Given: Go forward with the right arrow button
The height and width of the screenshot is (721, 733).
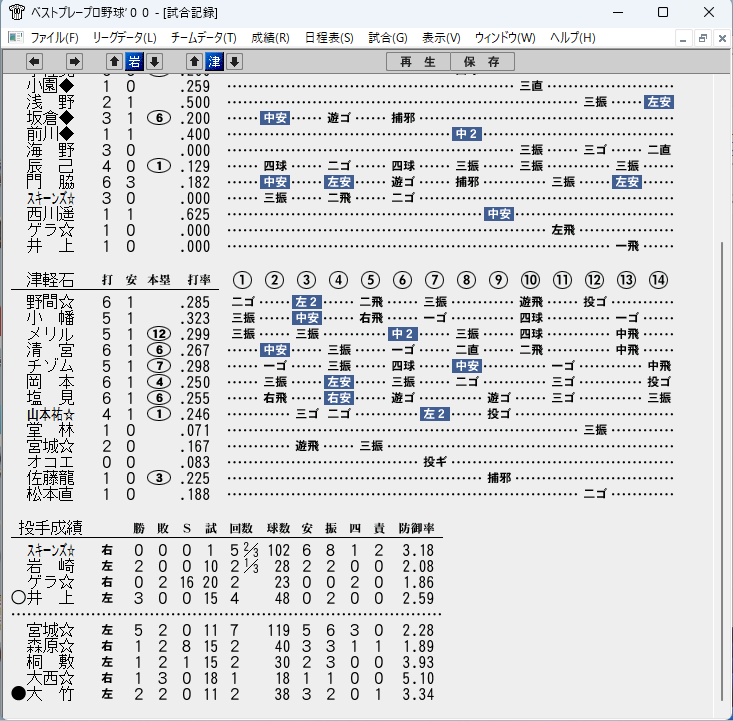Looking at the screenshot, I should [x=74, y=61].
